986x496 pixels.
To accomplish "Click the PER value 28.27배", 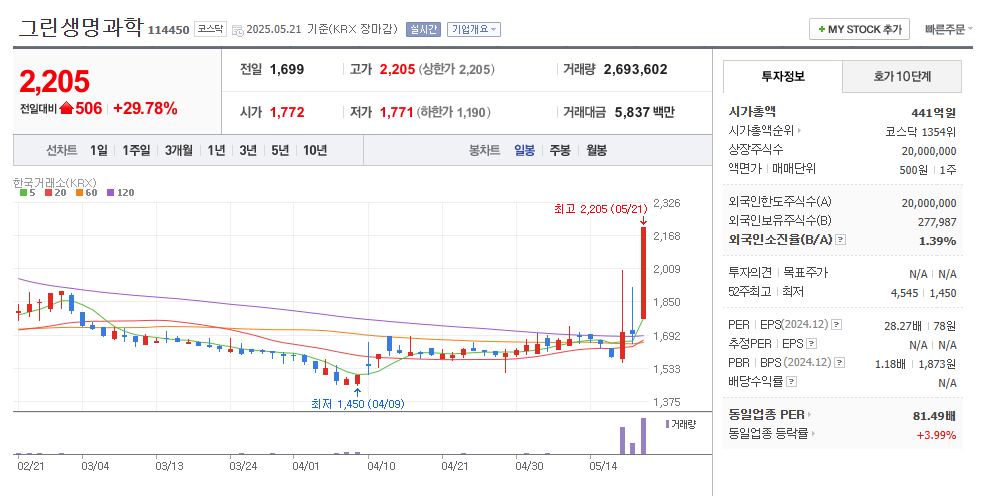I will tap(903, 326).
